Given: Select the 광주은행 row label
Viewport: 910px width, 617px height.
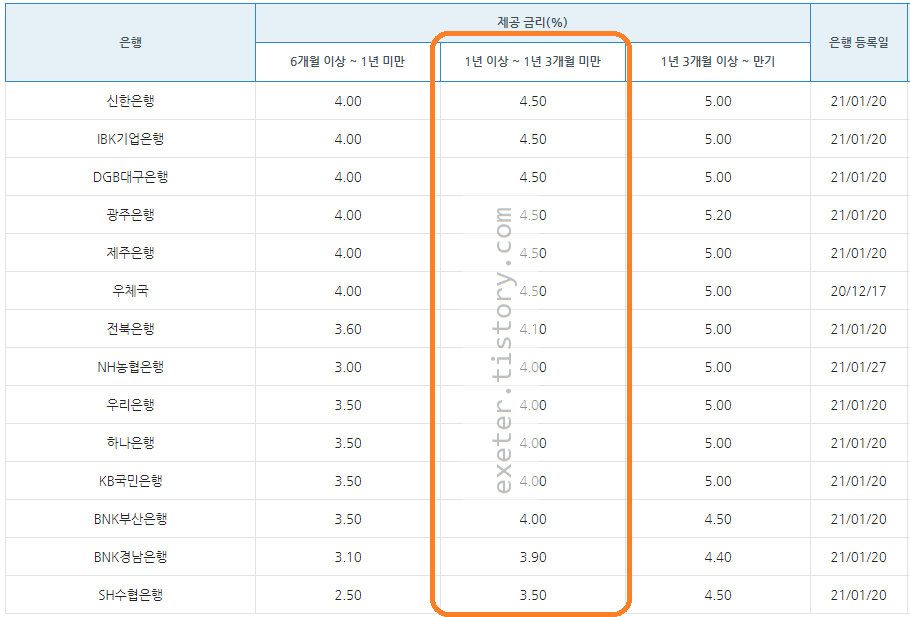Looking at the screenshot, I should (x=131, y=215).
